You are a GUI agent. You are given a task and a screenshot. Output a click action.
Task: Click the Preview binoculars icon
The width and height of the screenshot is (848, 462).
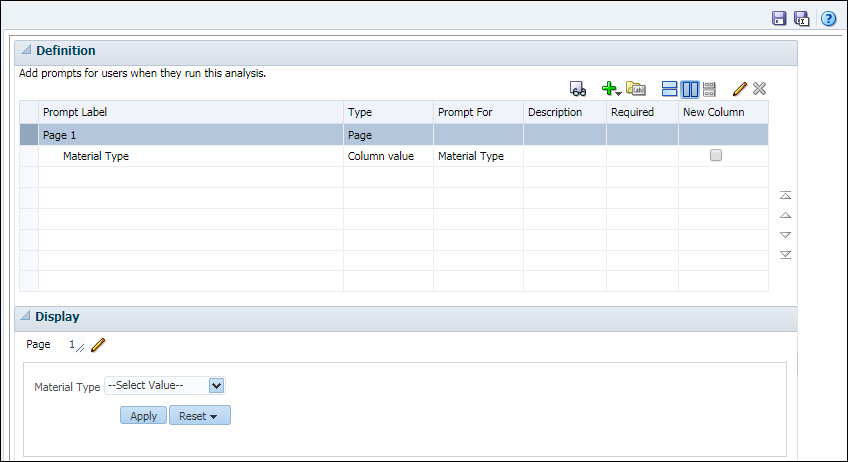coord(578,89)
